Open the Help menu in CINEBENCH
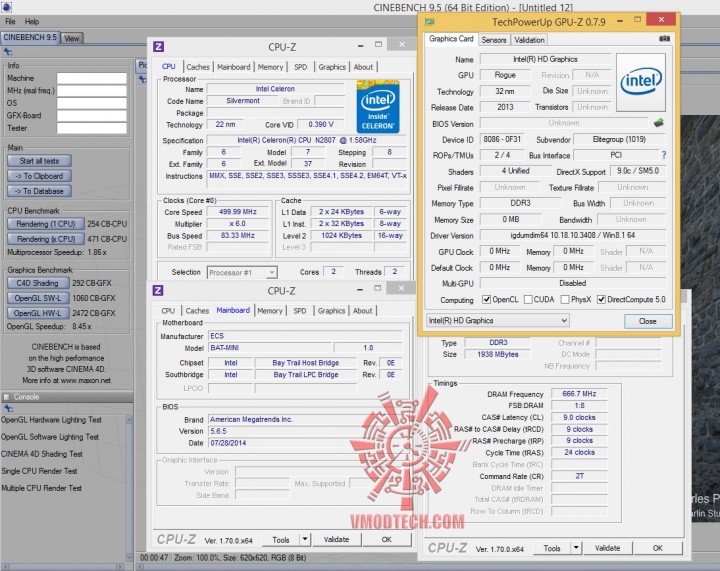This screenshot has width=720, height=571. click(32, 22)
